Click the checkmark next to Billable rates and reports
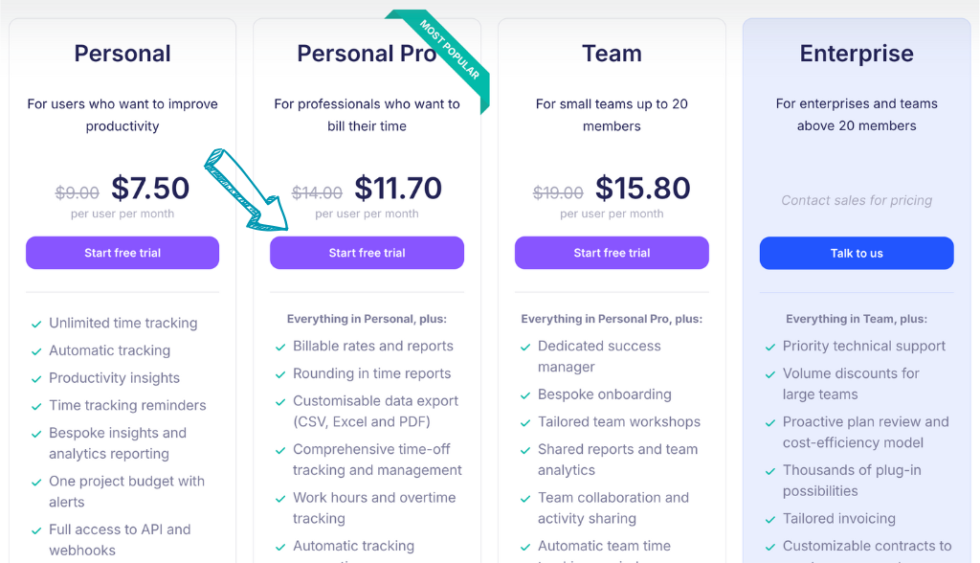 [x=280, y=347]
